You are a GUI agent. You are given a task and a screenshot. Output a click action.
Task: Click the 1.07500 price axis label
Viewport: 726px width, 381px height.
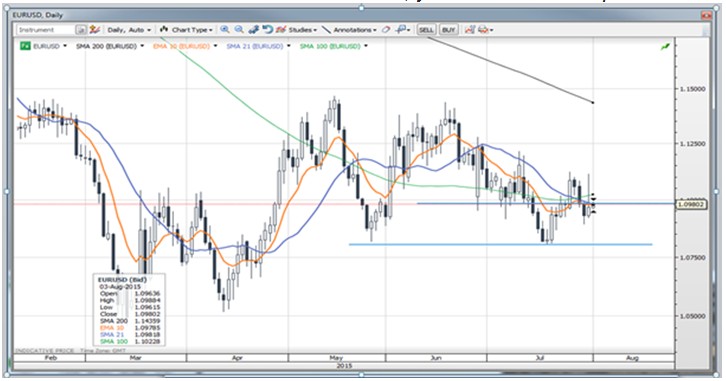[693, 257]
